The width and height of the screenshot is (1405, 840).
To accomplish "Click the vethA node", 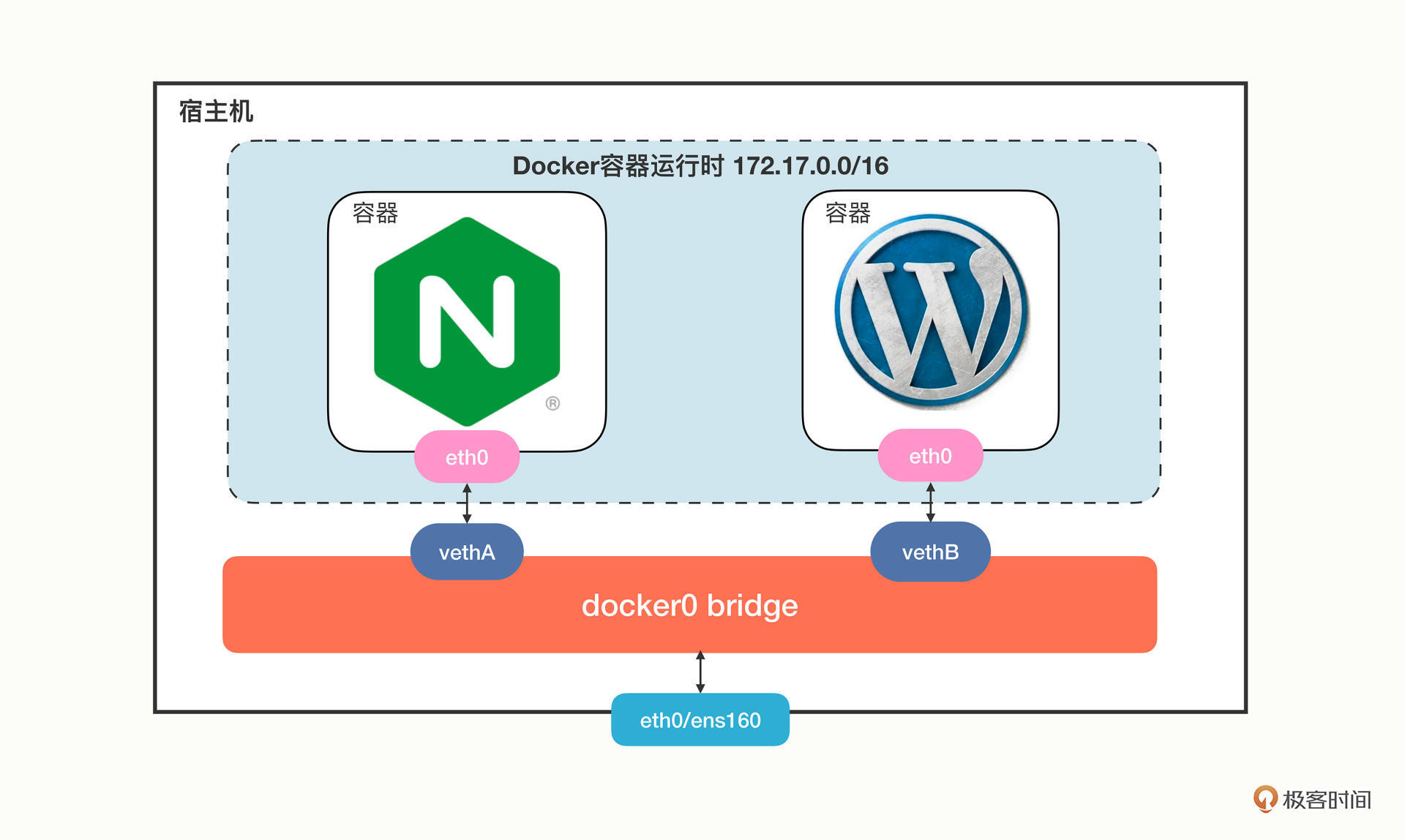I will tap(467, 552).
